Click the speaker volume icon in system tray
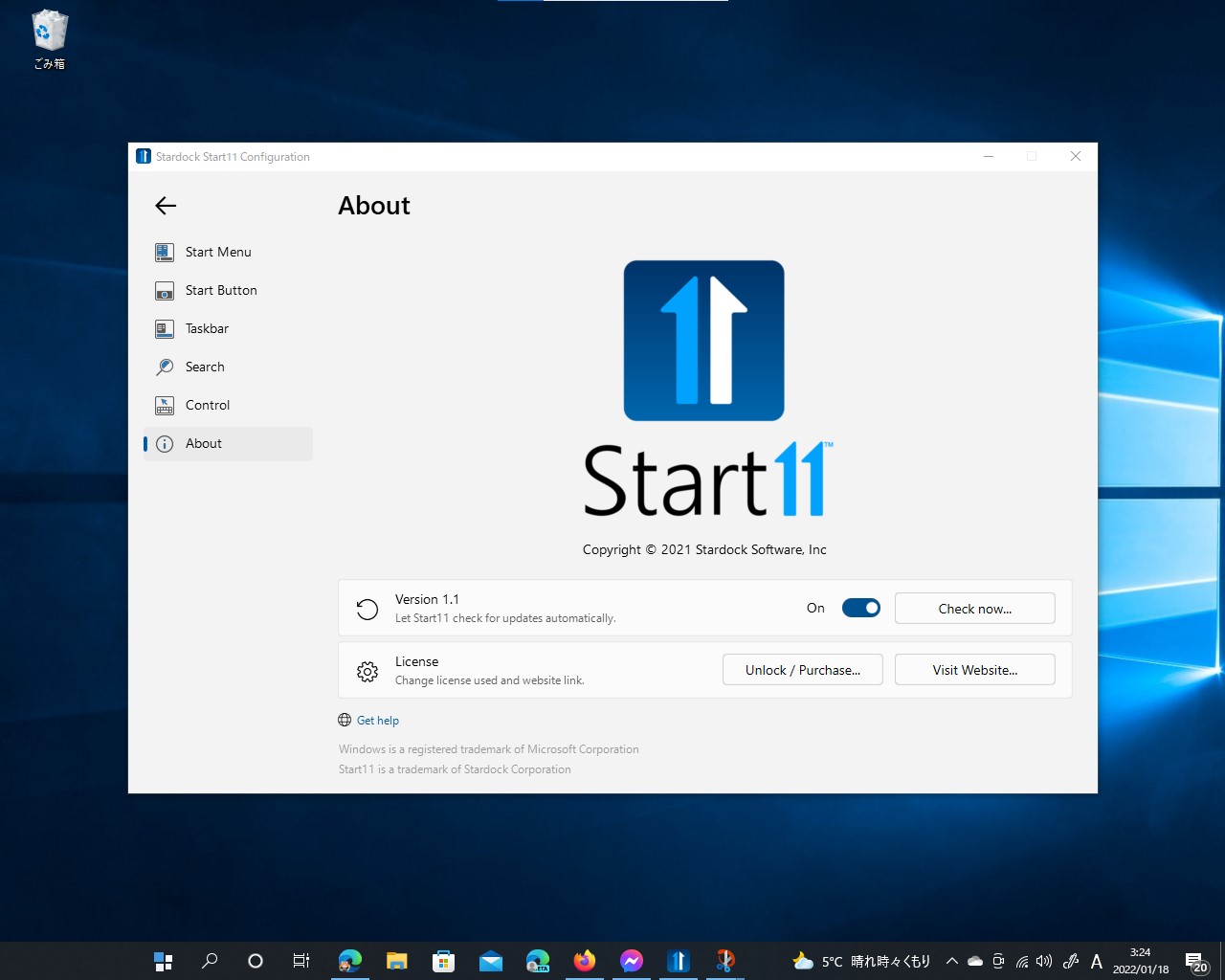This screenshot has height=980, width=1225. pyautogui.click(x=1043, y=962)
